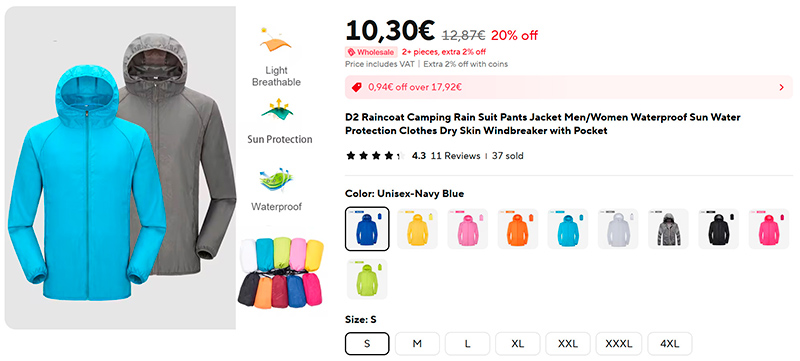800x361 pixels.
Task: Select size XXXL option
Action: click(x=618, y=344)
